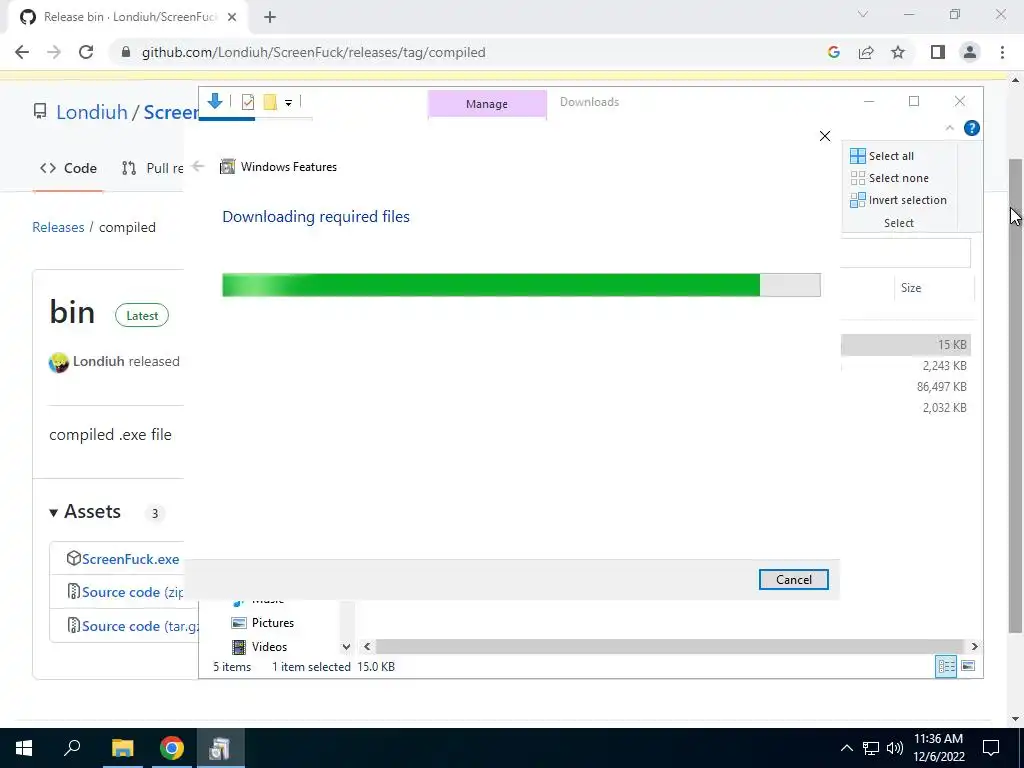Open Windows taskbar search
1024x768 pixels.
72,748
